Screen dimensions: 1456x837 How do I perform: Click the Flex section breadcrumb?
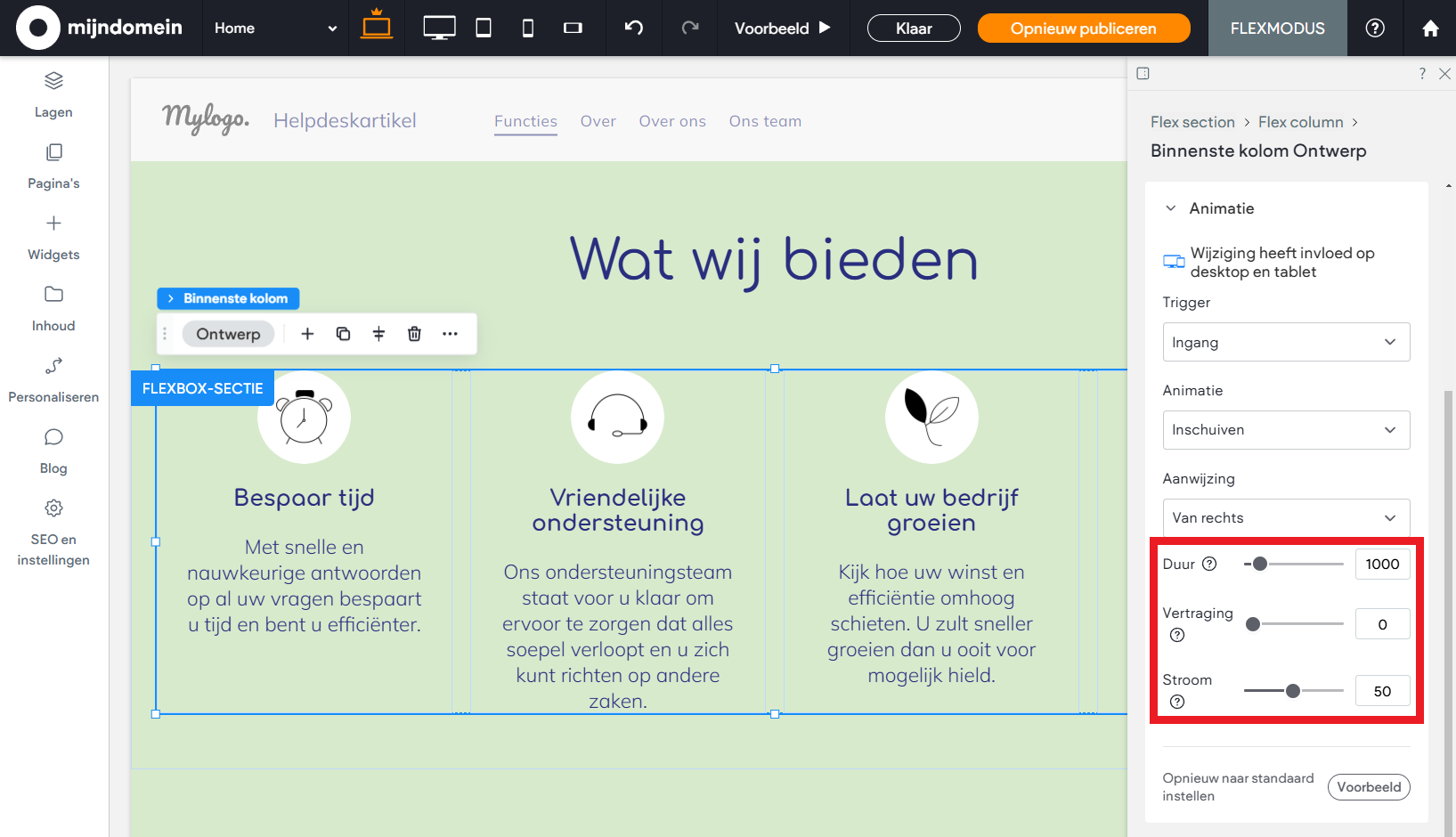pyautogui.click(x=1192, y=122)
